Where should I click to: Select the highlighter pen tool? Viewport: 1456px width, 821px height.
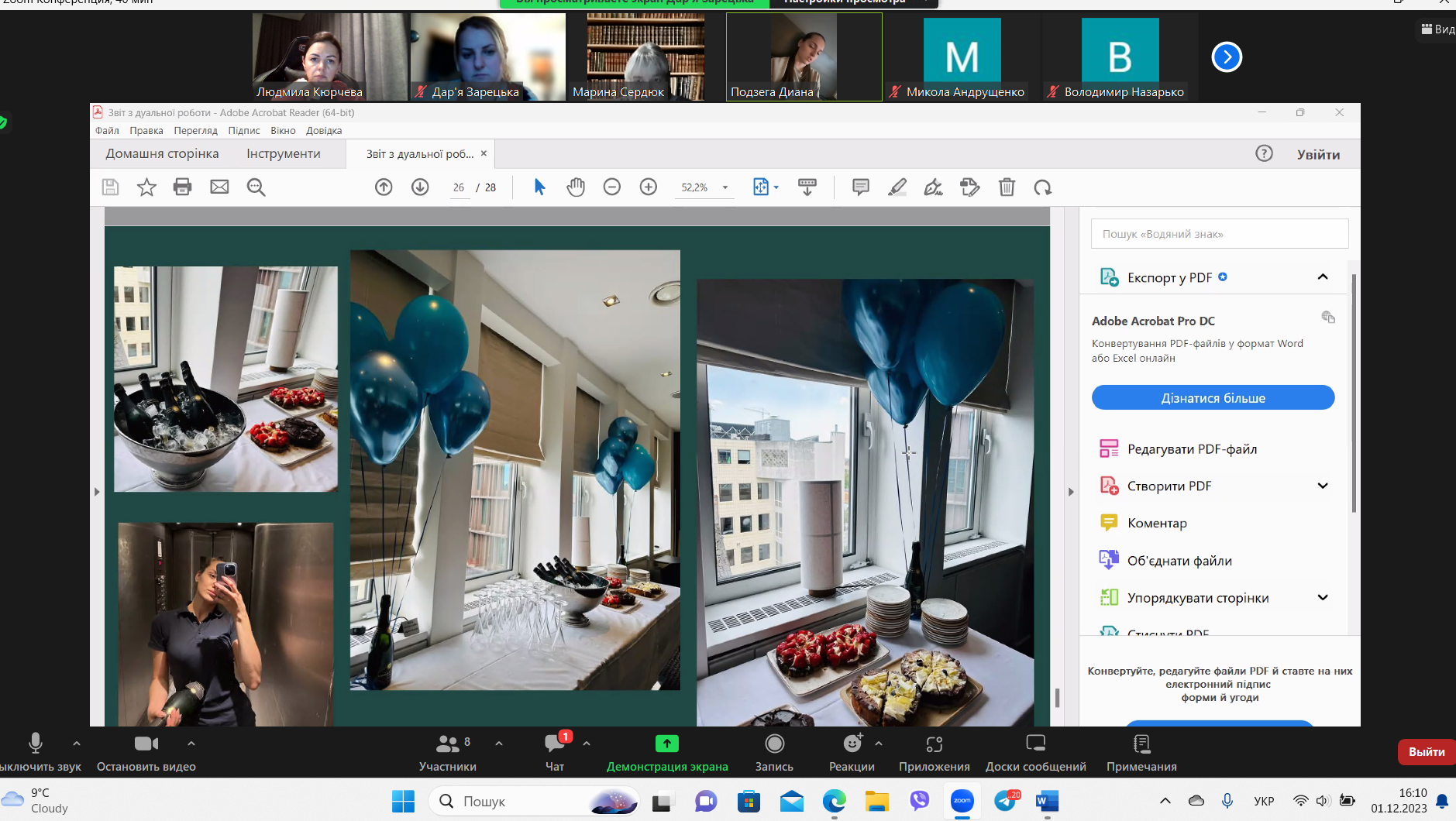(x=897, y=187)
